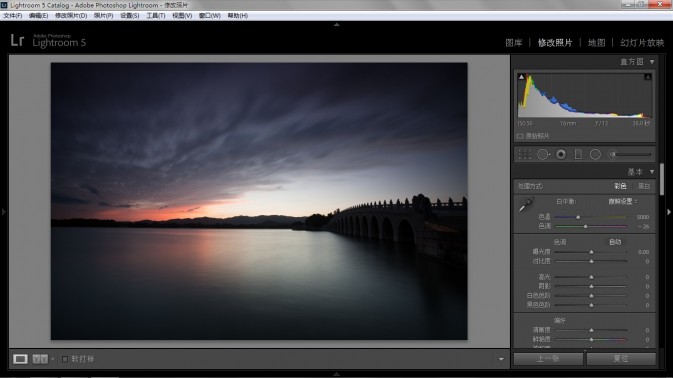Activate the red eye correction tool
673x378 pixels.
(x=561, y=154)
